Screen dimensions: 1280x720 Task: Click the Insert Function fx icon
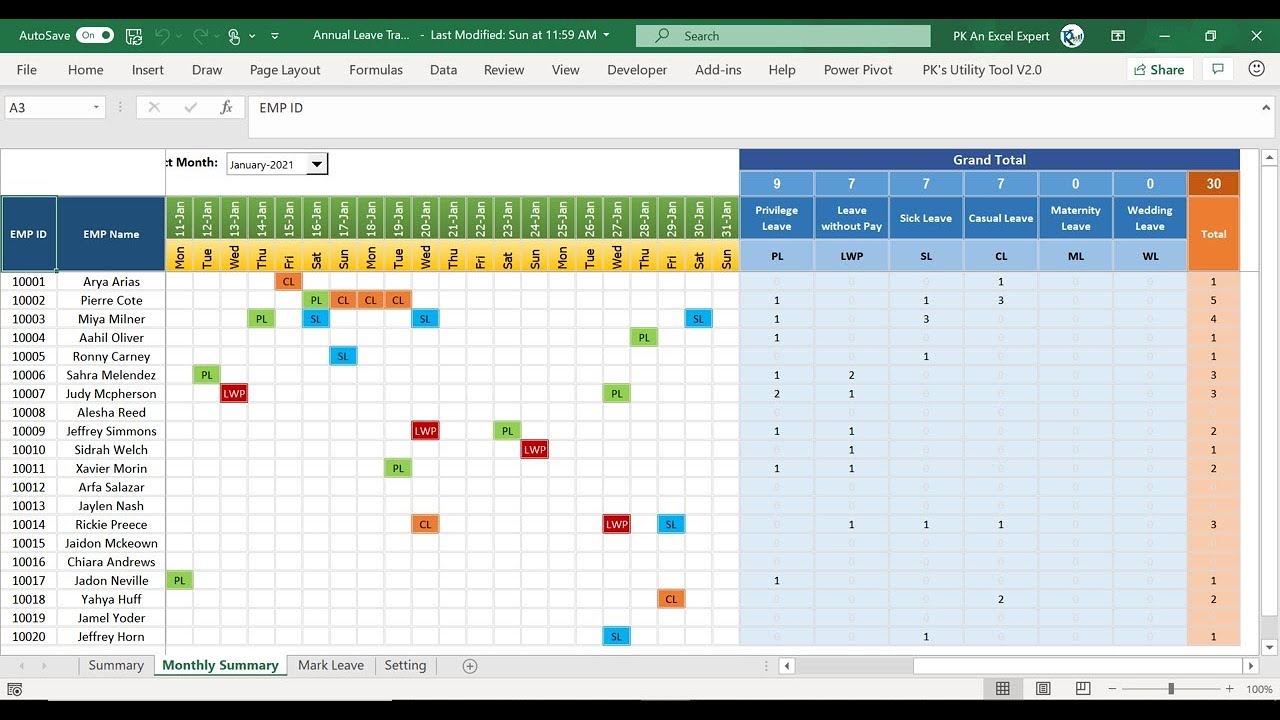click(x=226, y=107)
